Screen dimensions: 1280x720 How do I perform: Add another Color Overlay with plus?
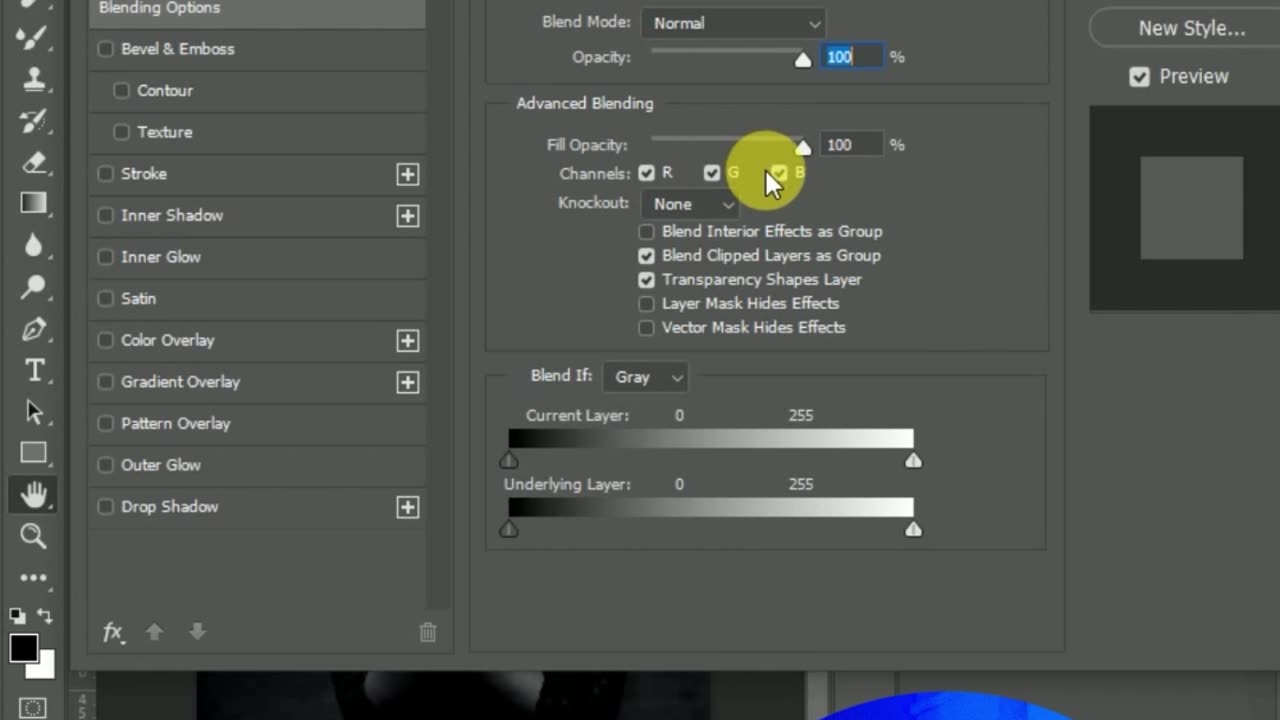(407, 341)
